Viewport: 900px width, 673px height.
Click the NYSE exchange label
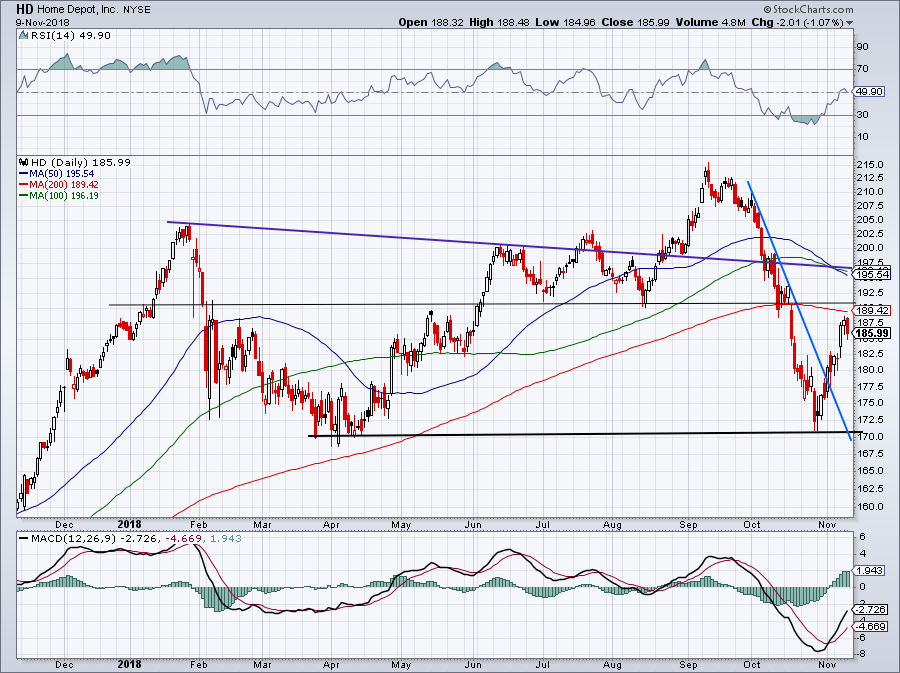coord(137,10)
